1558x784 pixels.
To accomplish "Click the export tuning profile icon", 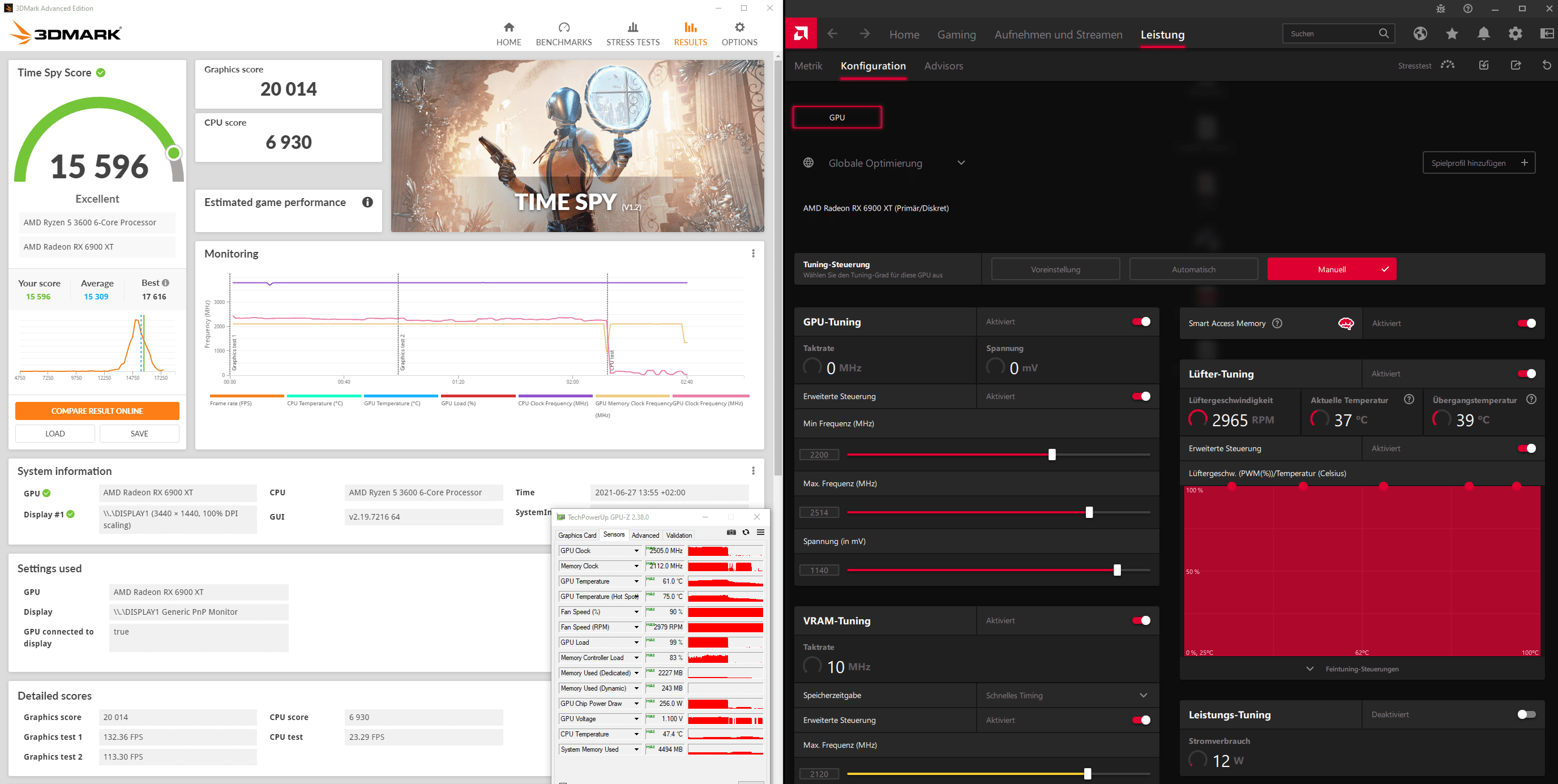I will (x=1516, y=65).
